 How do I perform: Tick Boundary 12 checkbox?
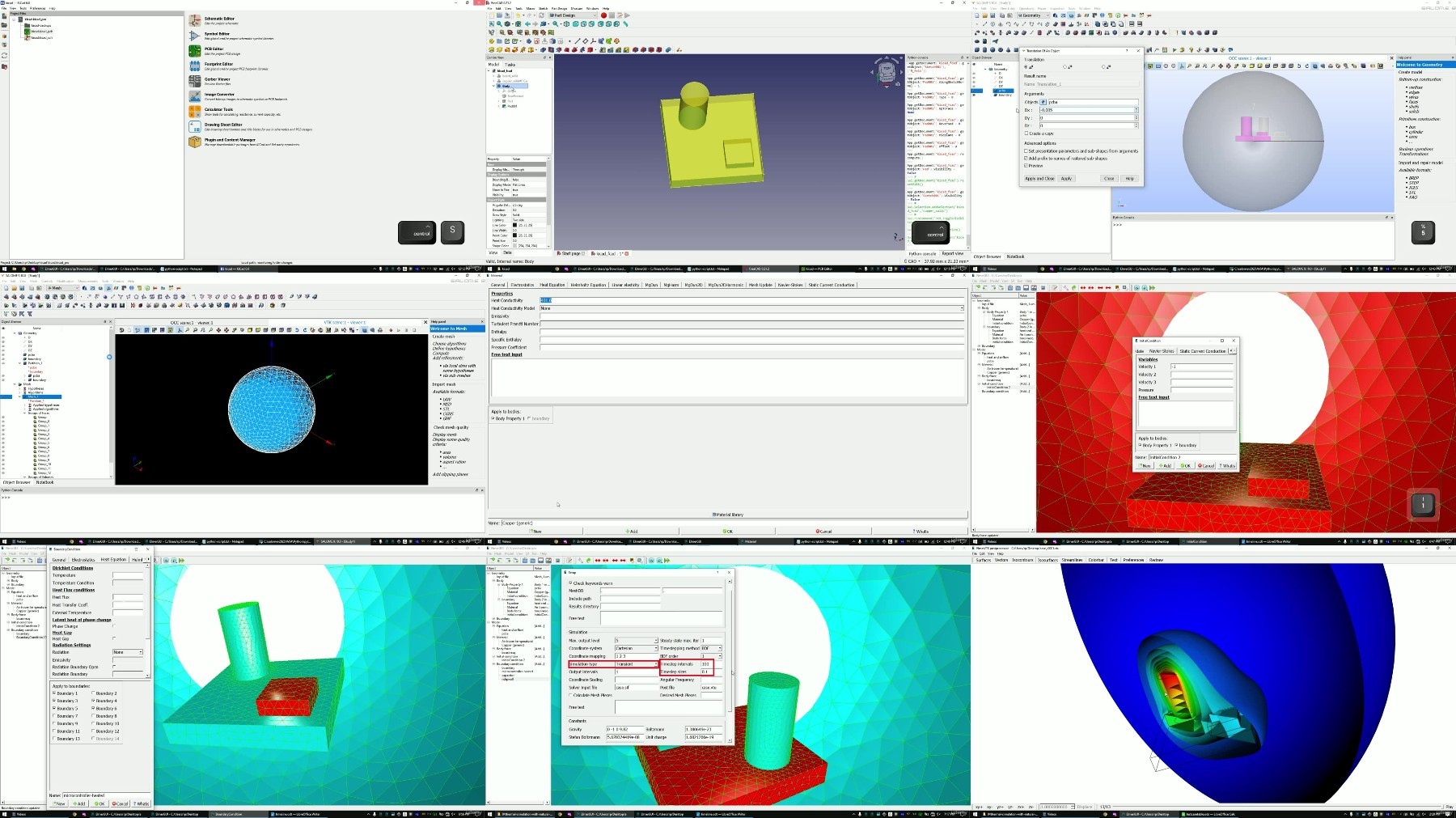tap(94, 731)
